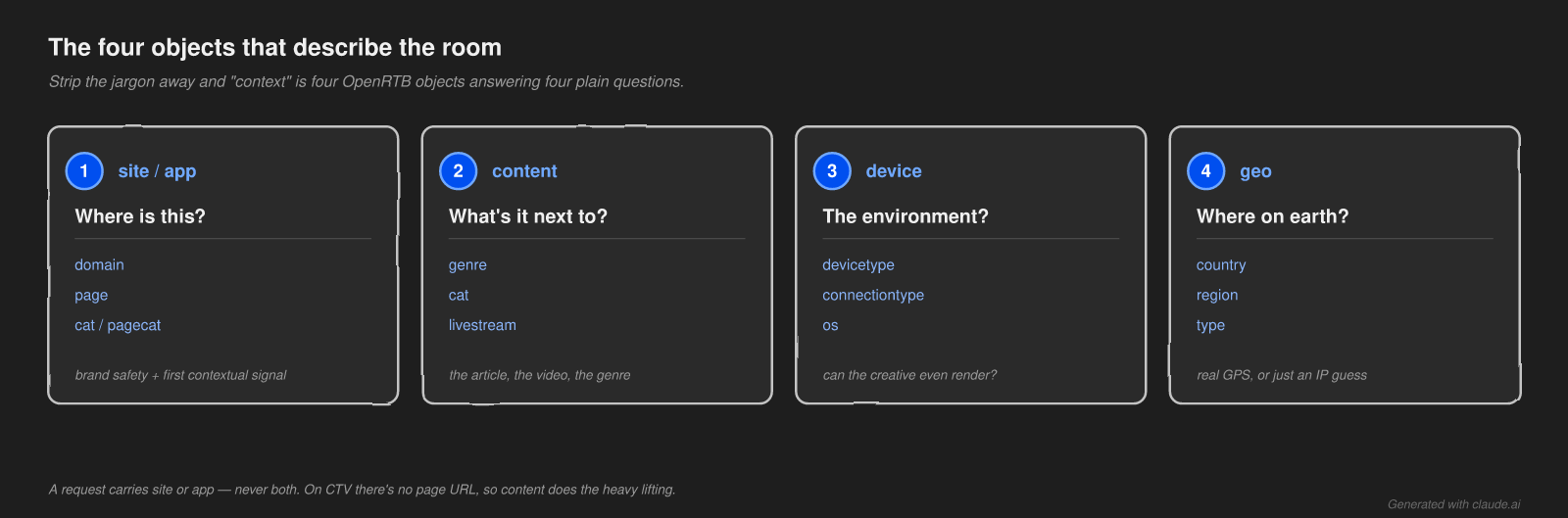Click 'the article, the video, the genre' note
This screenshot has width=1568, height=518.
[539, 375]
